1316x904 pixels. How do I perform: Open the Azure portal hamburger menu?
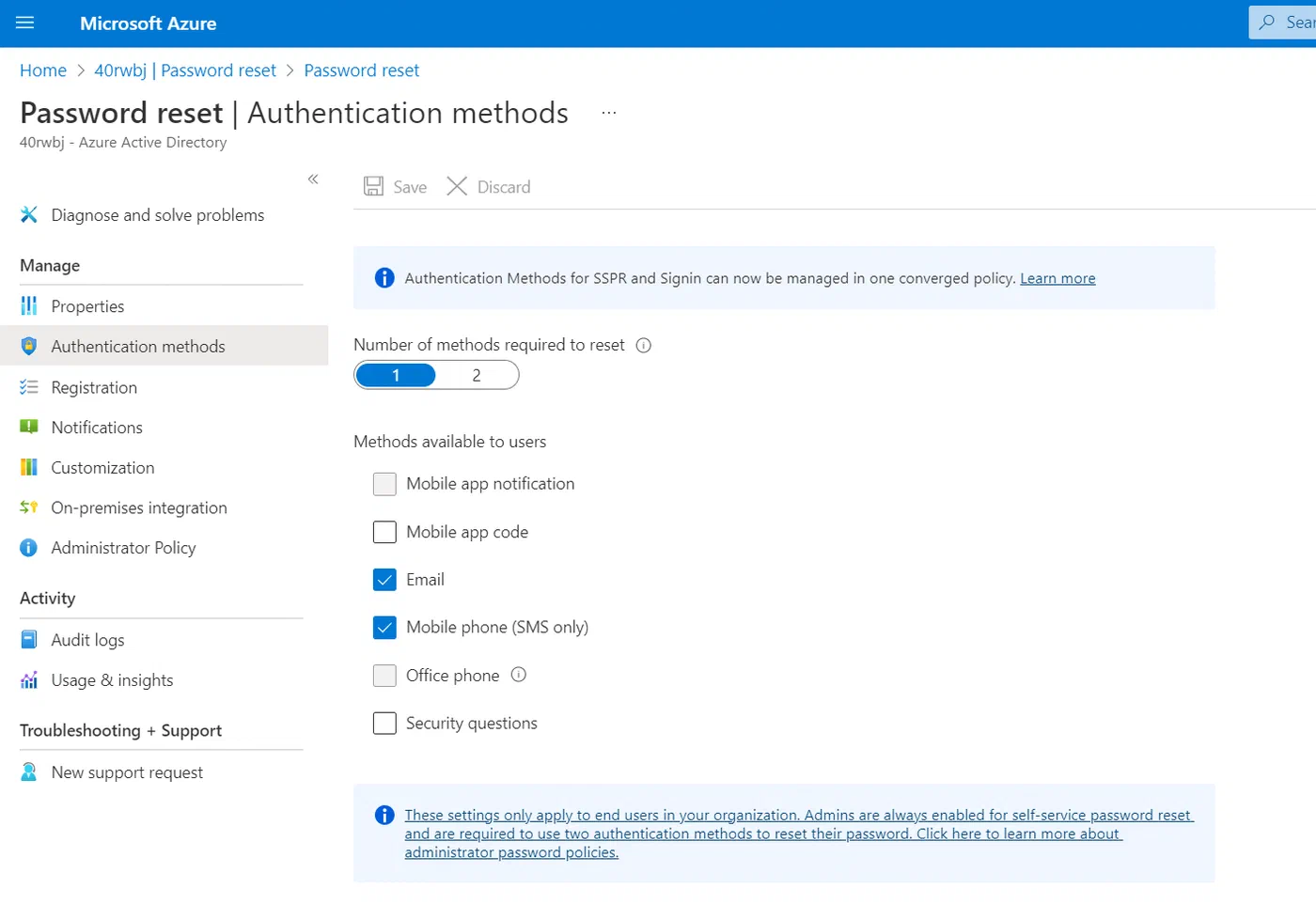pos(25,23)
